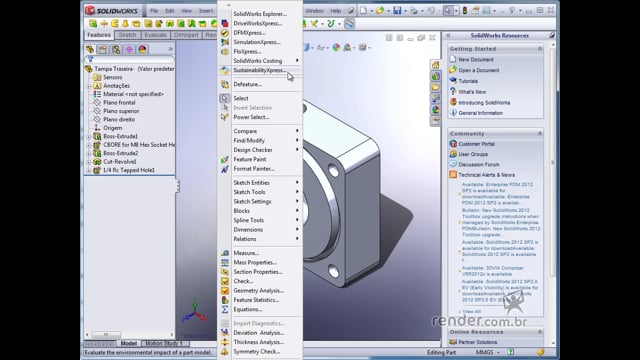The height and width of the screenshot is (360, 640).
Task: Open the Appearances task pane tab
Action: [x=436, y=109]
